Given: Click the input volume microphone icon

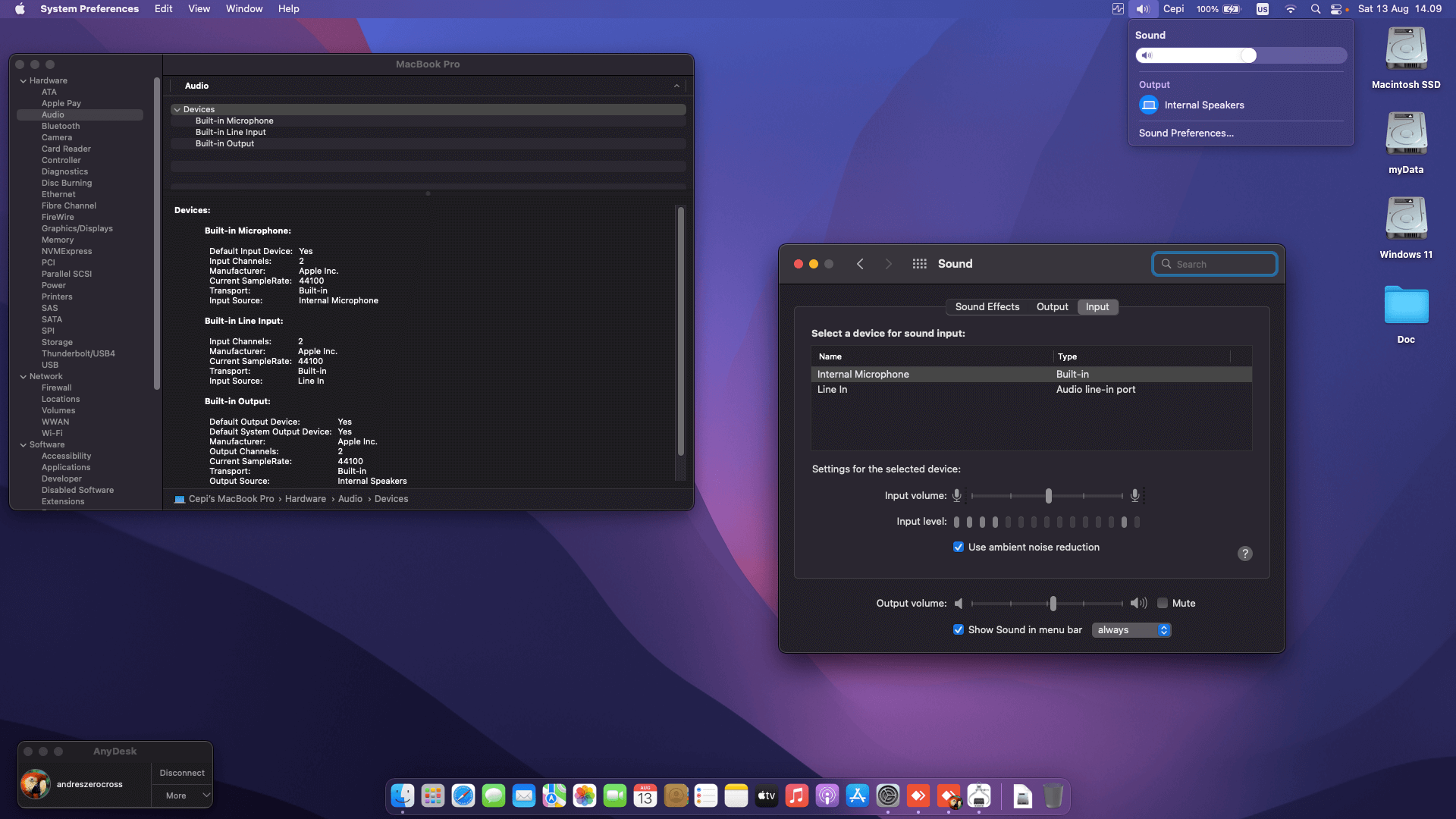Looking at the screenshot, I should coord(956,495).
